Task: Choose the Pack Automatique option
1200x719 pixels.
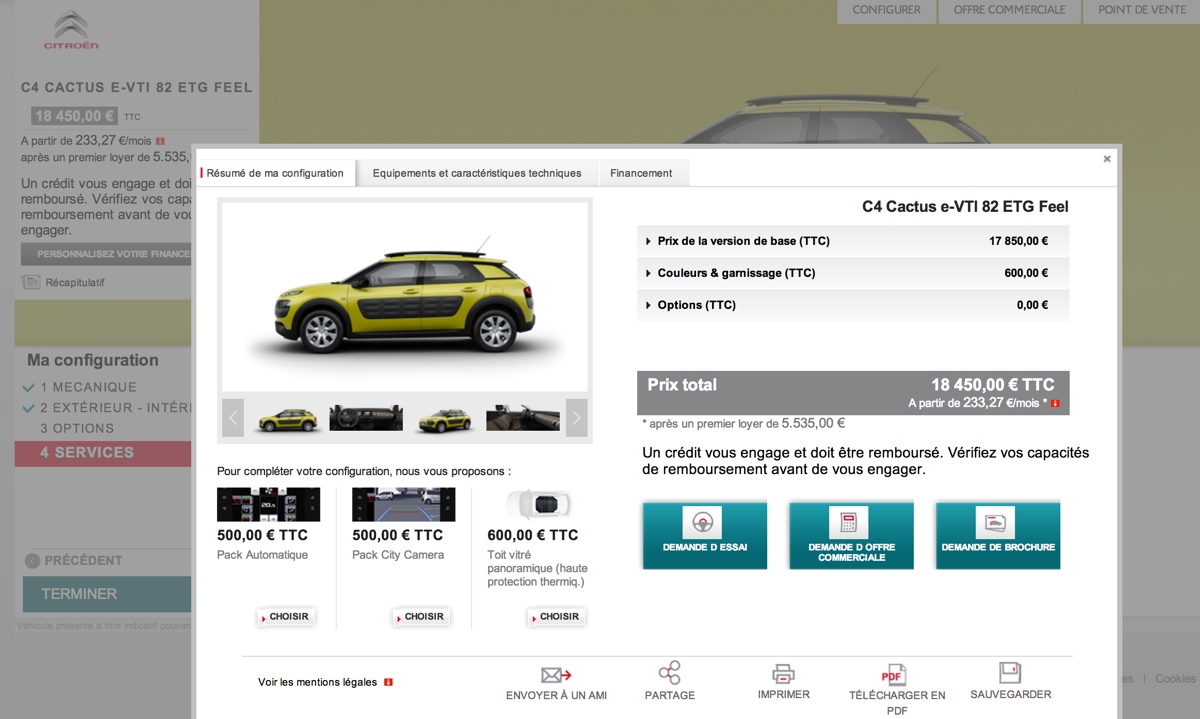Action: (286, 617)
